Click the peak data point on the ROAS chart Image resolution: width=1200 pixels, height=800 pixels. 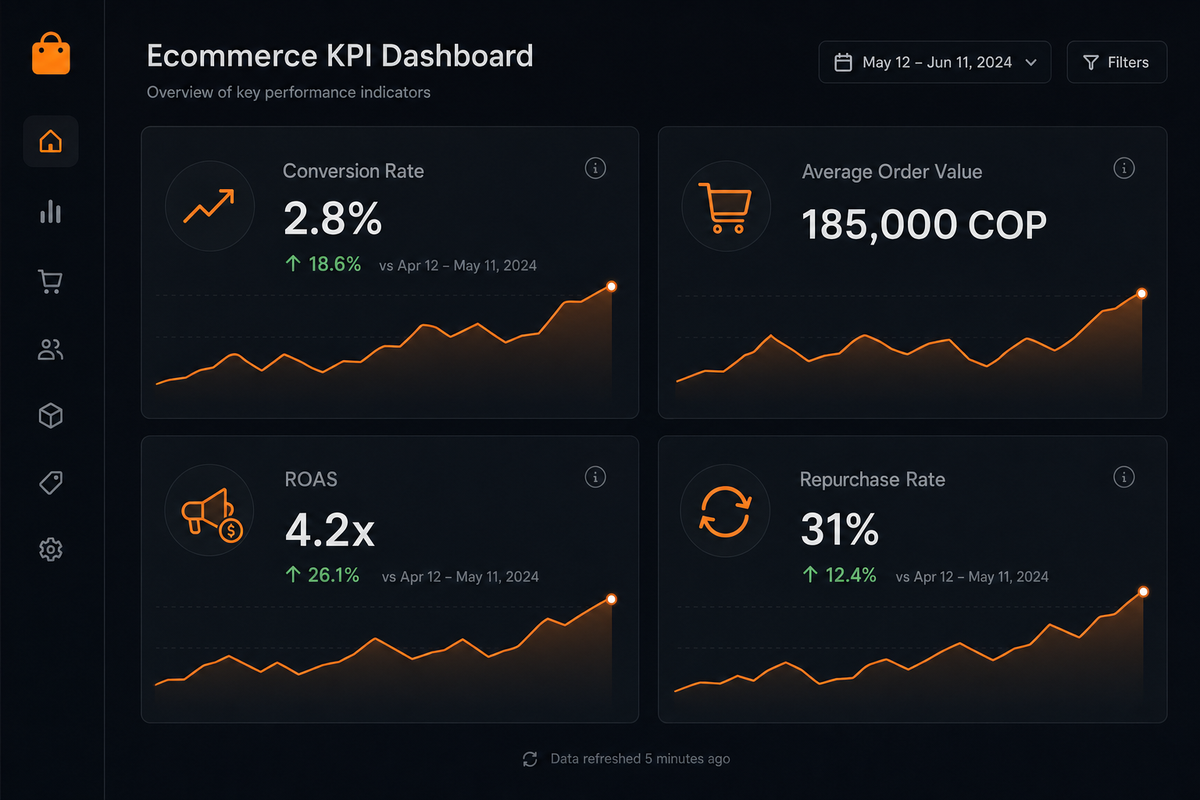[x=611, y=599]
